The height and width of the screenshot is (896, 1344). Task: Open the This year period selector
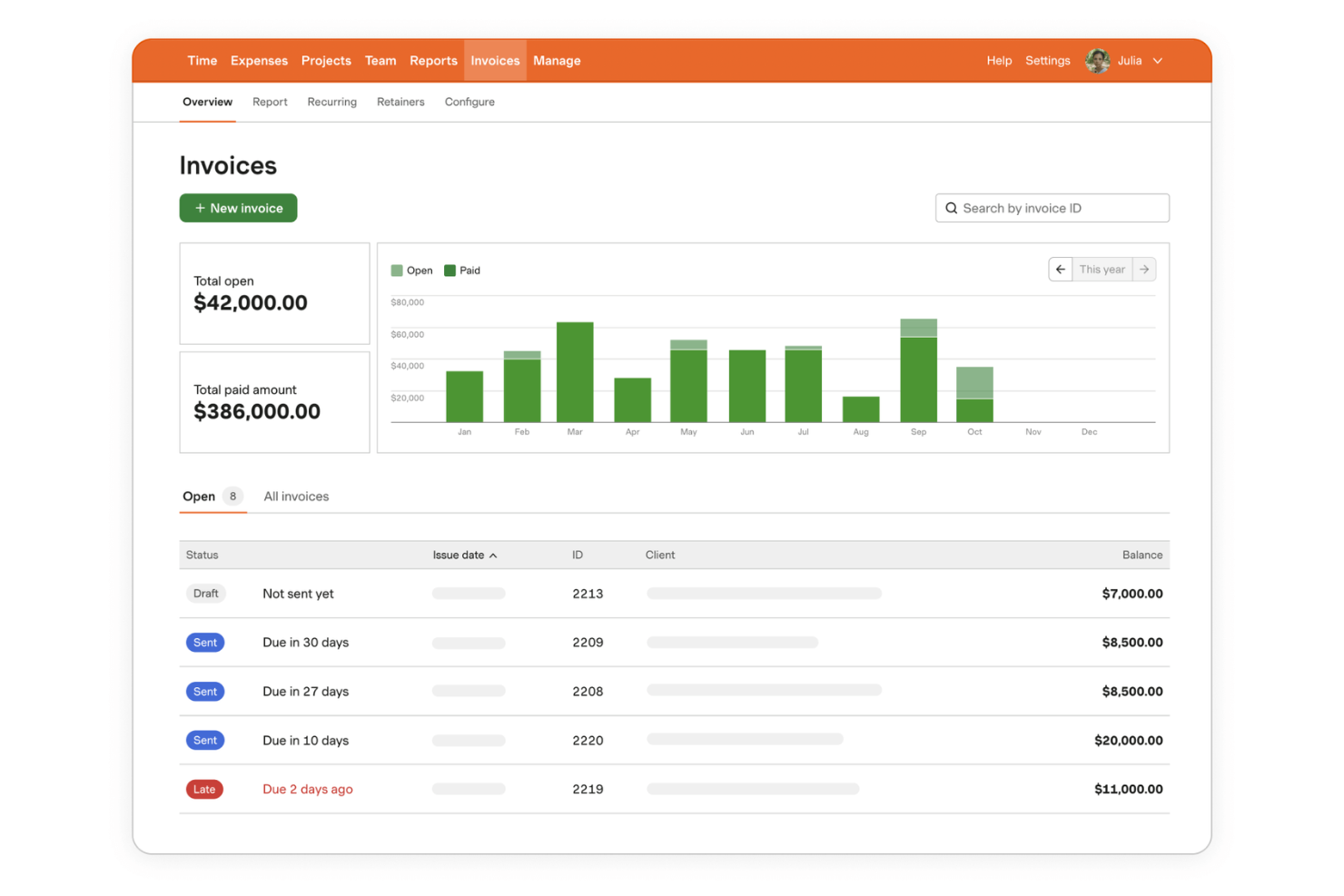pos(1102,269)
